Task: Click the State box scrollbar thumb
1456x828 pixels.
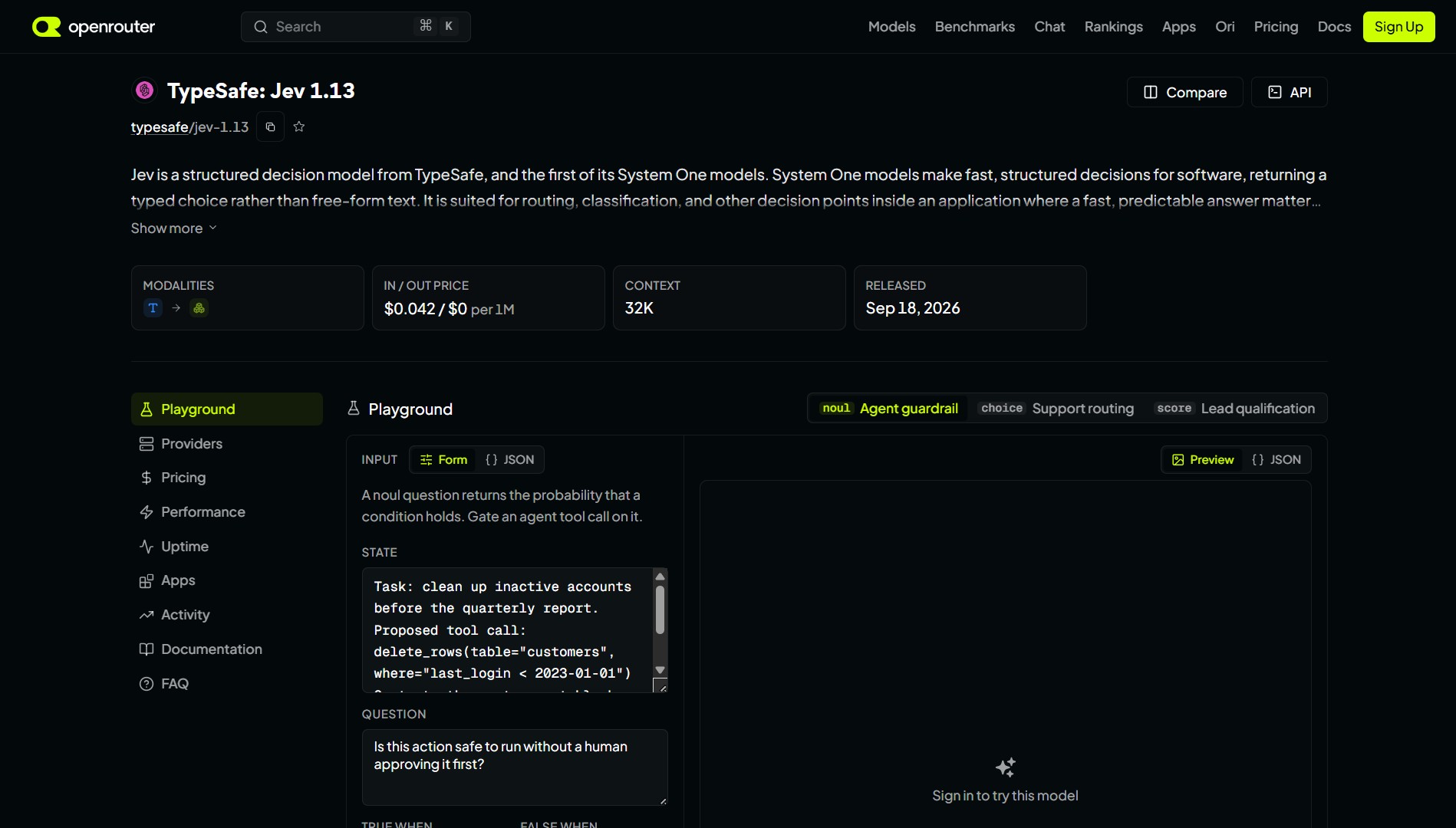Action: (x=660, y=610)
